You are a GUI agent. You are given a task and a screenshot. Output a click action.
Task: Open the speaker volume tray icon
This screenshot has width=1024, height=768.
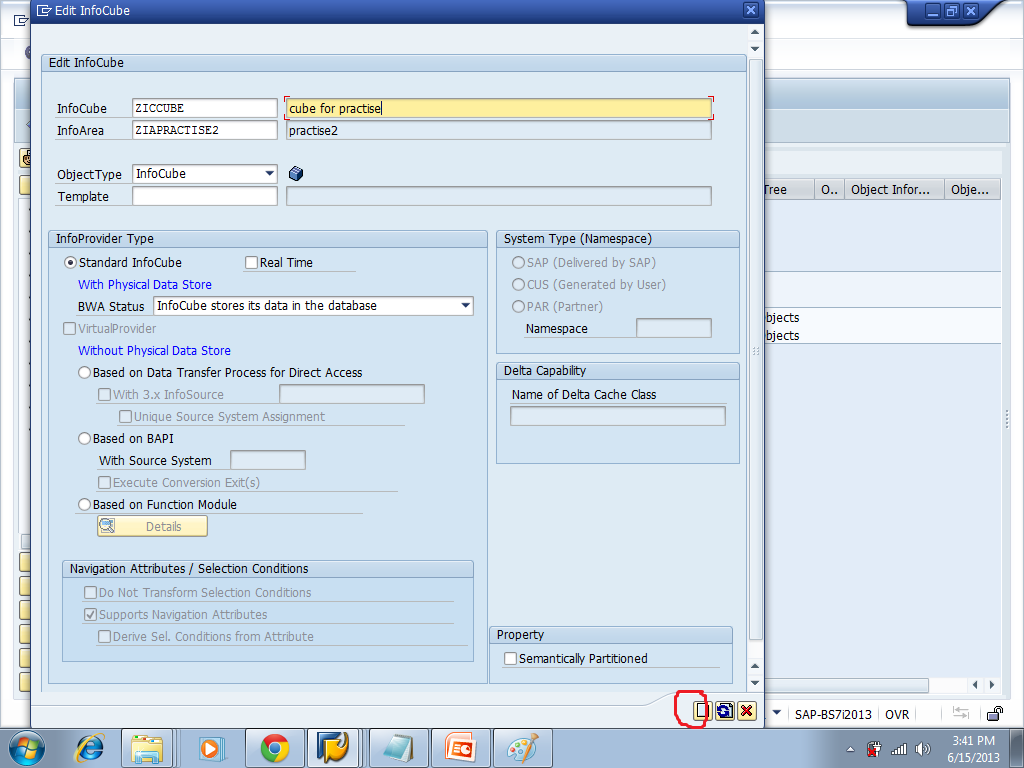tap(921, 747)
